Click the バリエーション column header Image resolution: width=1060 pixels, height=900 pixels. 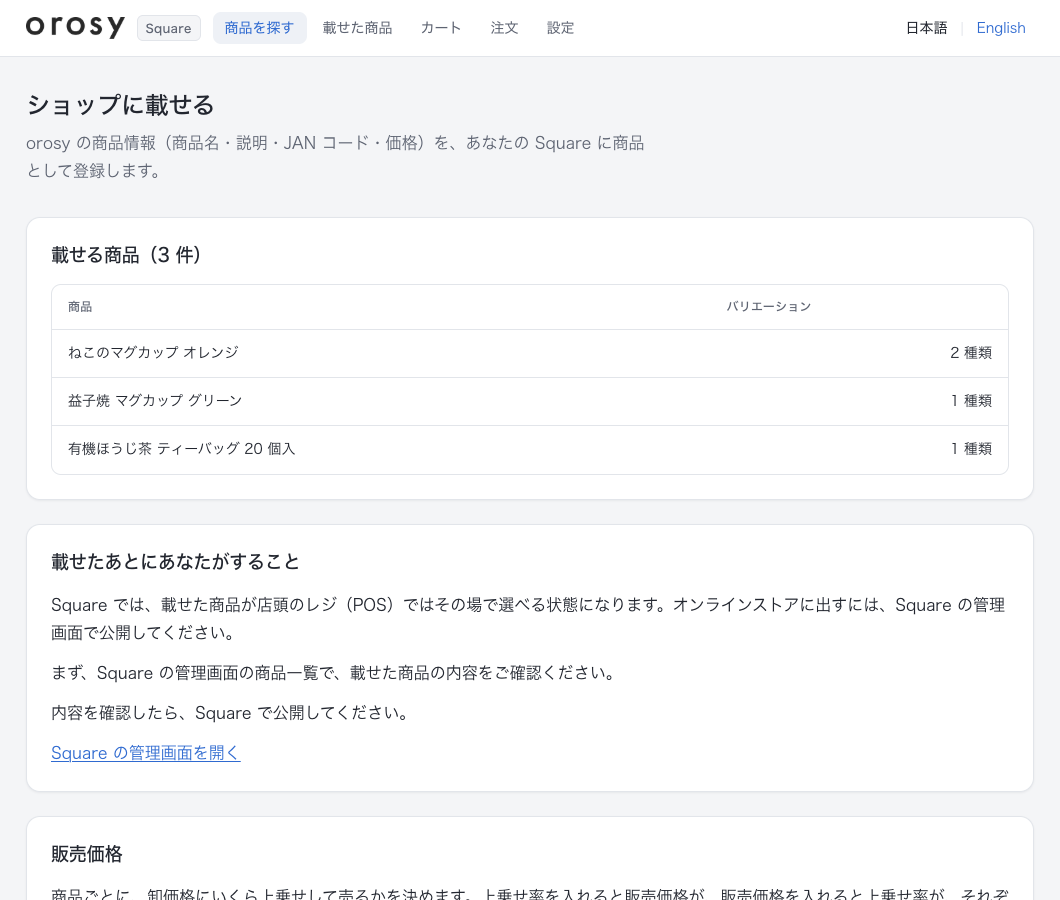pyautogui.click(x=769, y=307)
